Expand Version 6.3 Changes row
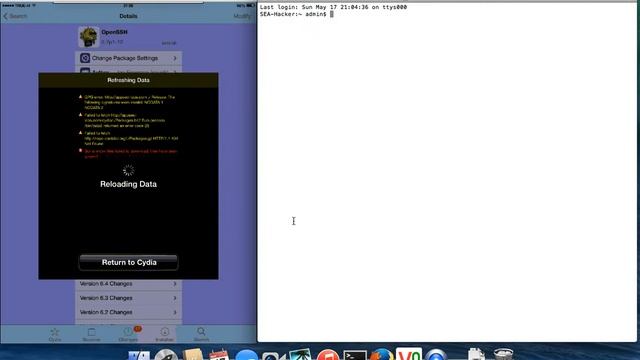The width and height of the screenshot is (640, 360). pyautogui.click(x=129, y=298)
